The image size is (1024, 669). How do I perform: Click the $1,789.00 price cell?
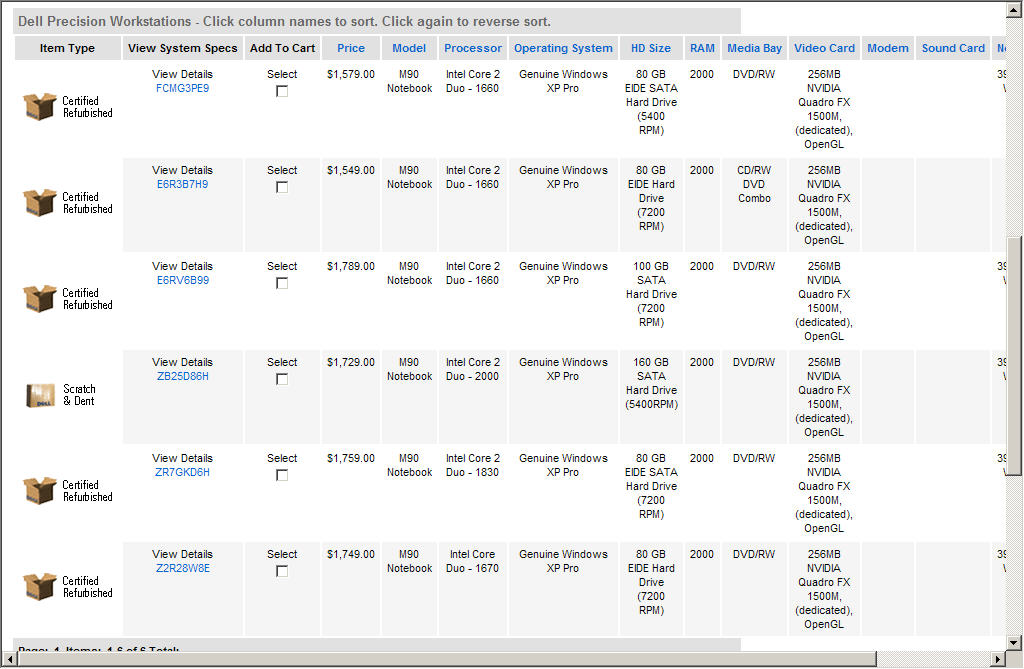point(351,267)
